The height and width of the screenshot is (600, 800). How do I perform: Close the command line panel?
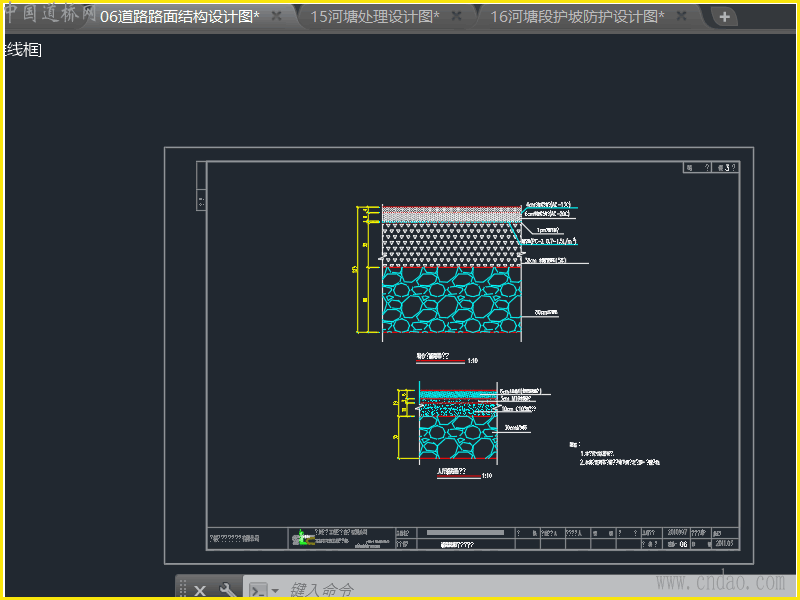point(200,590)
